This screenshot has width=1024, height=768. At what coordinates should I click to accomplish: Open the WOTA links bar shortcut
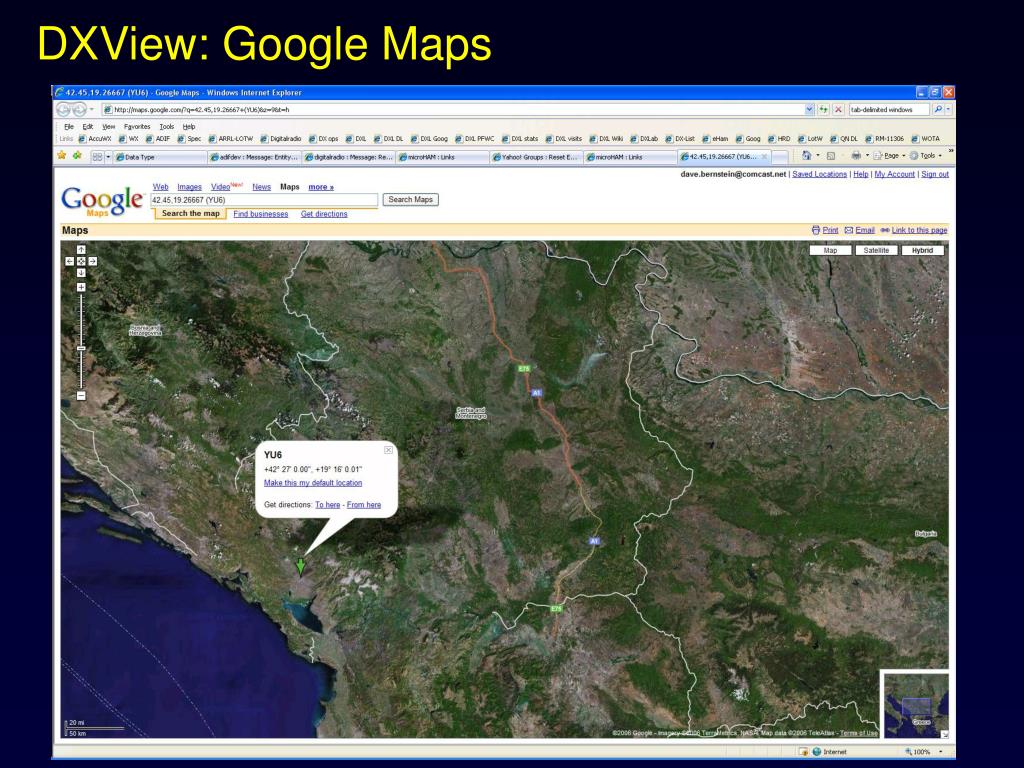coord(926,138)
